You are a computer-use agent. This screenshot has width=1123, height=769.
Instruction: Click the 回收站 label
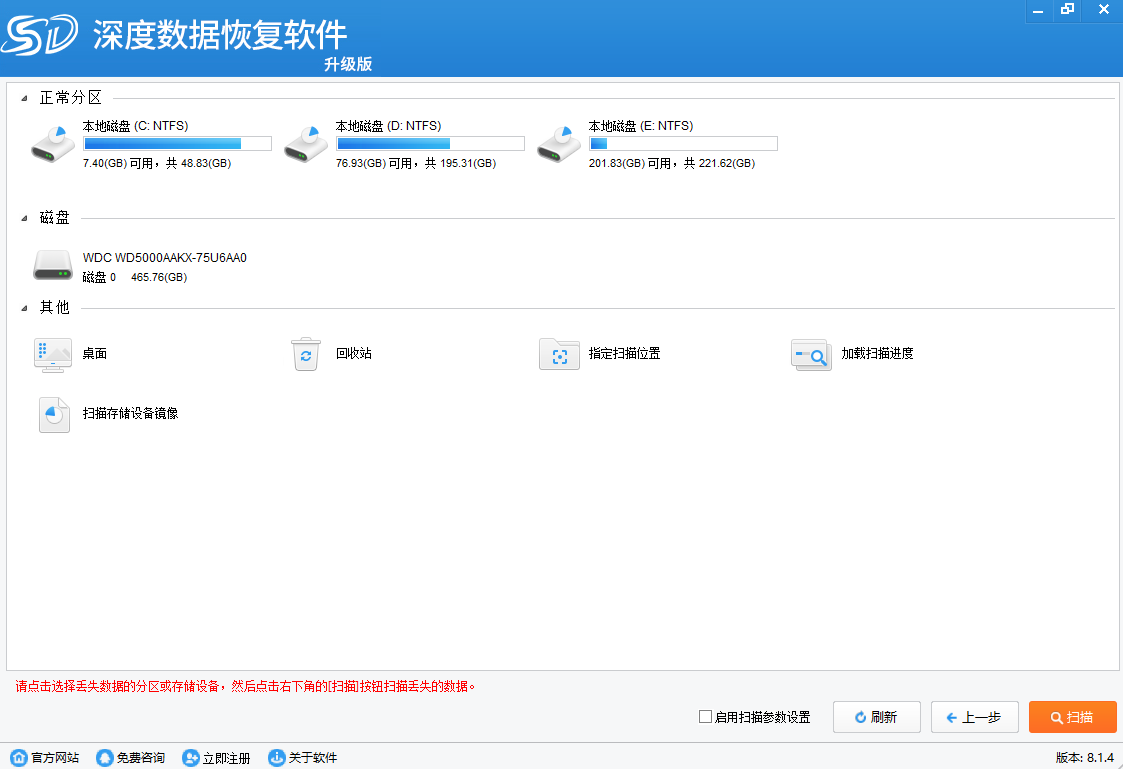(x=354, y=354)
